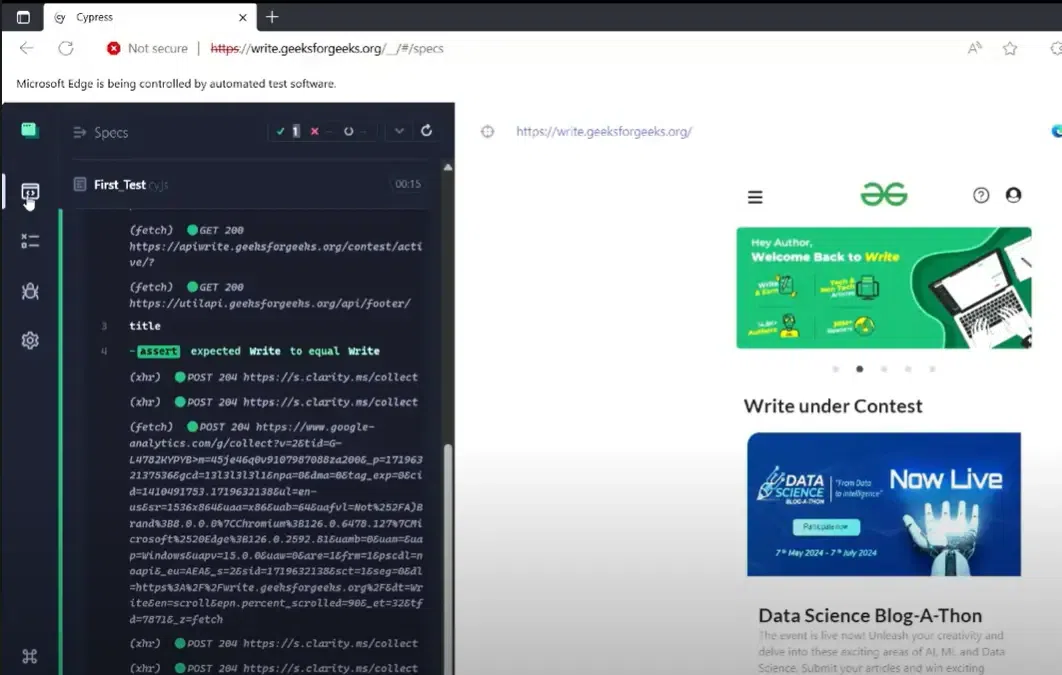Open the tab actions menu icon
Viewport: 1062px width, 675px height.
click(x=23, y=17)
